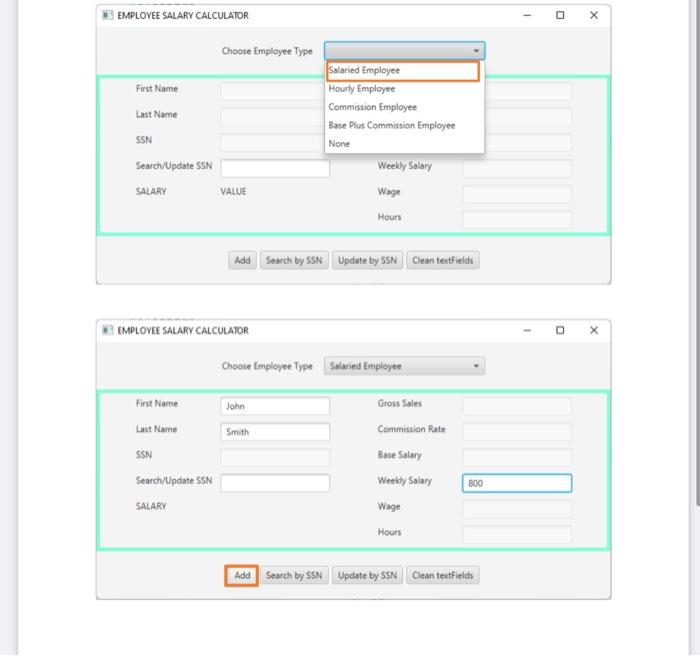Minimize the top Employee Salary Calculator window
This screenshot has height=656, width=700.
click(527, 15)
